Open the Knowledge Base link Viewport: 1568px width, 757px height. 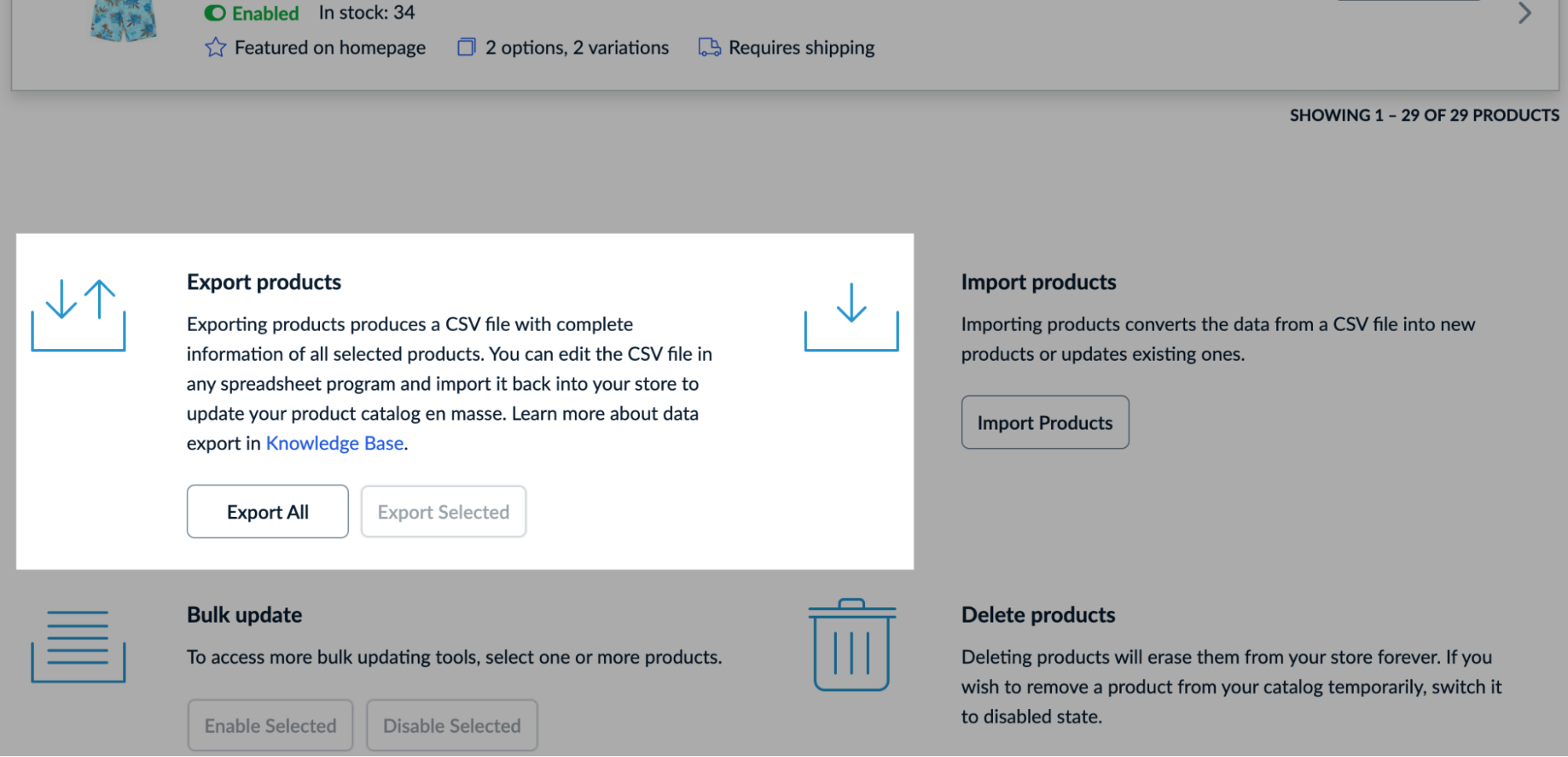point(334,442)
